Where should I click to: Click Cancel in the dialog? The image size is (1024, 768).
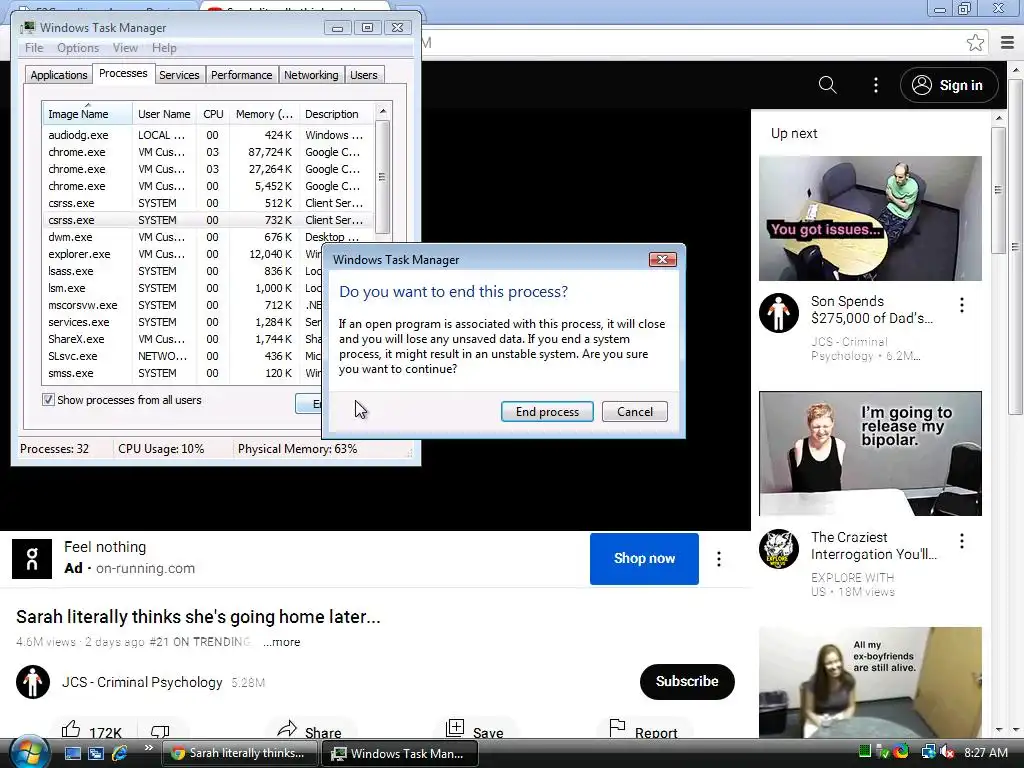pos(635,411)
